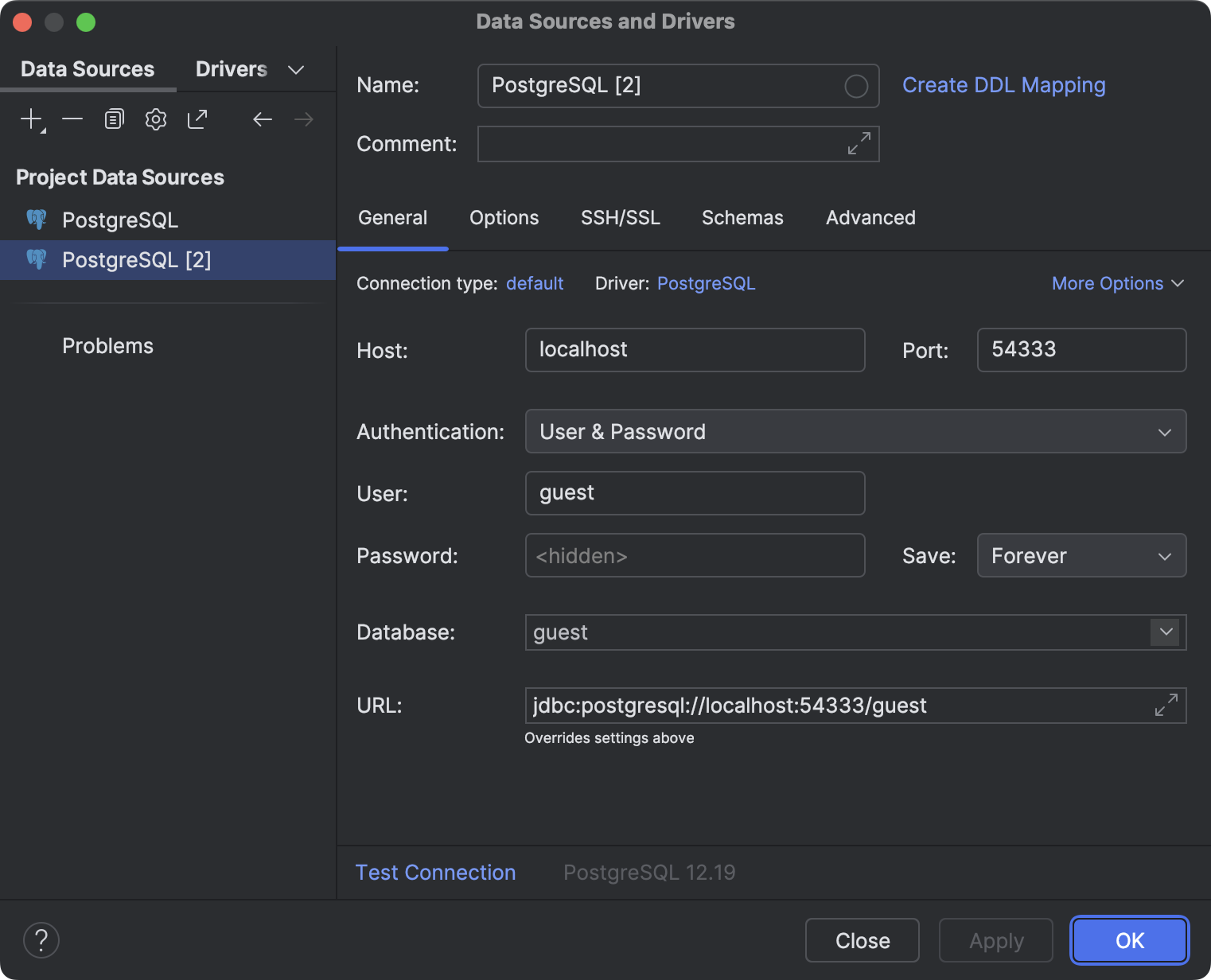Open the Drivers tab
The width and height of the screenshot is (1211, 980).
(231, 68)
